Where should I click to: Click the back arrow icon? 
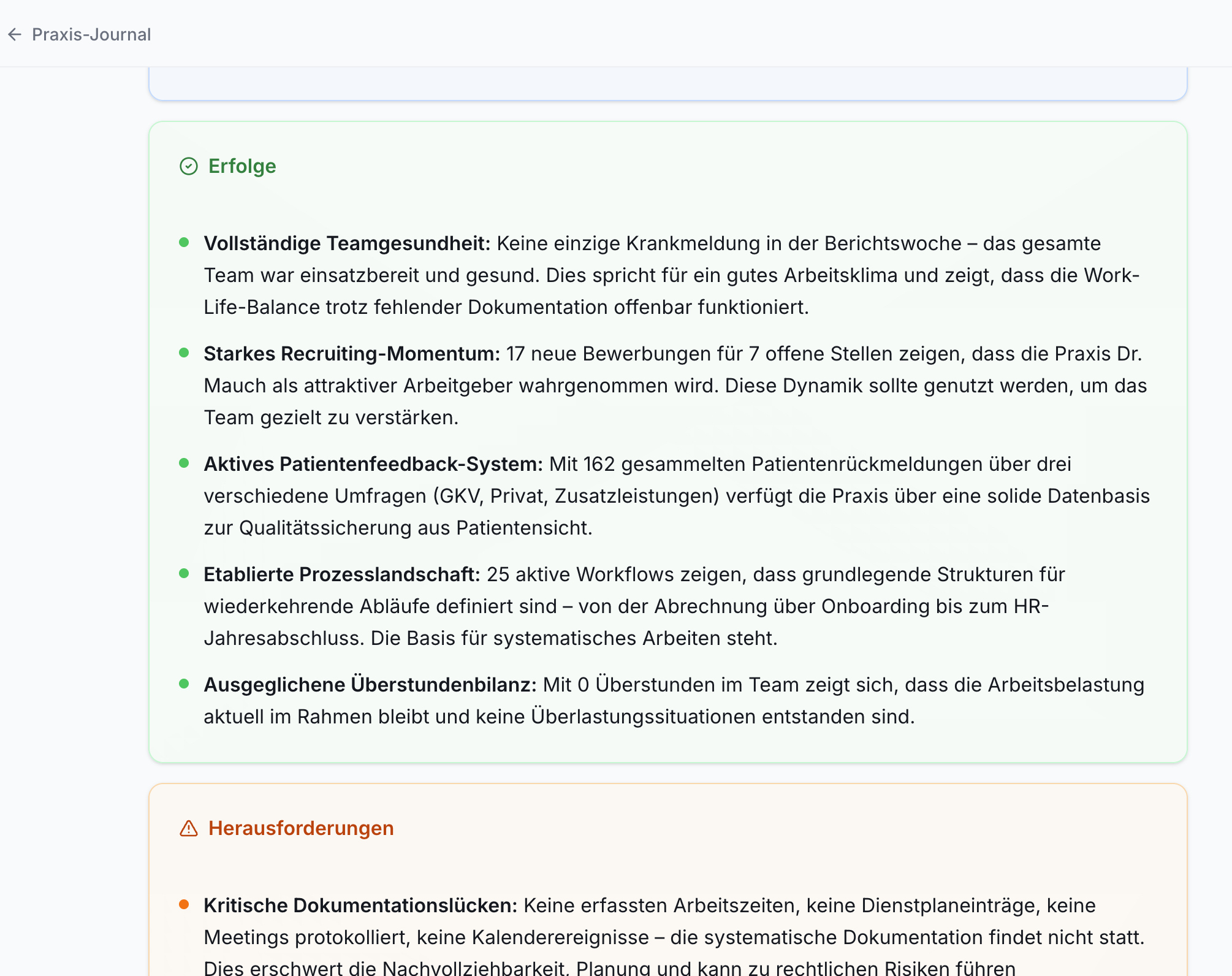click(x=15, y=34)
